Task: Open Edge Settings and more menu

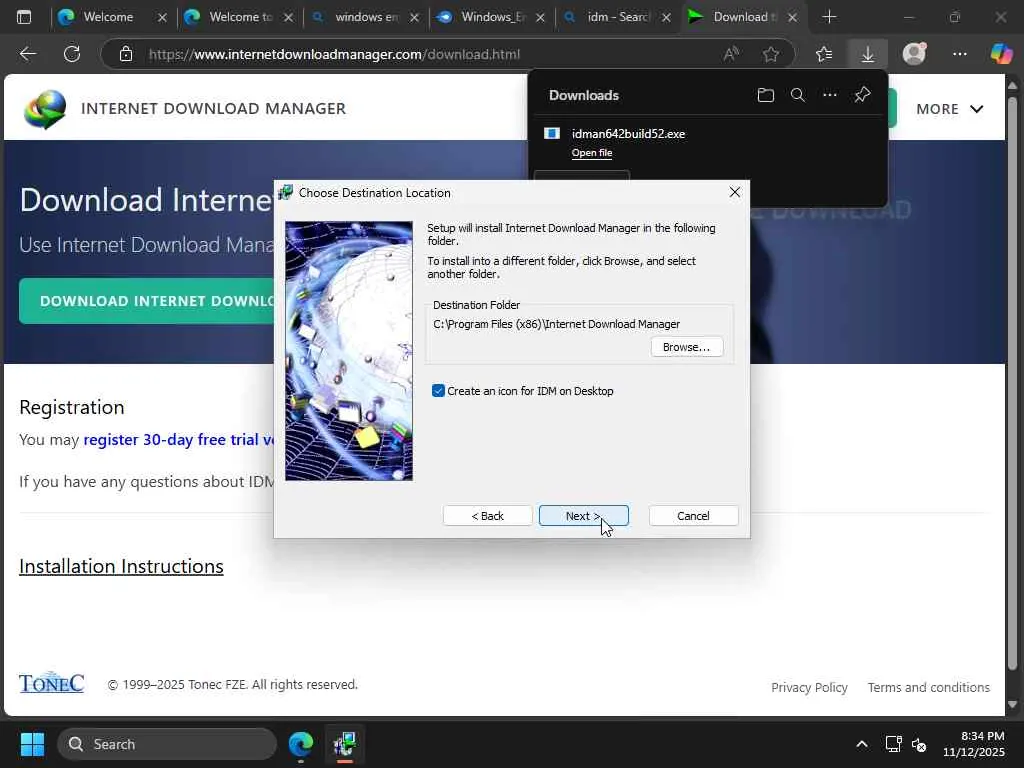Action: point(959,54)
